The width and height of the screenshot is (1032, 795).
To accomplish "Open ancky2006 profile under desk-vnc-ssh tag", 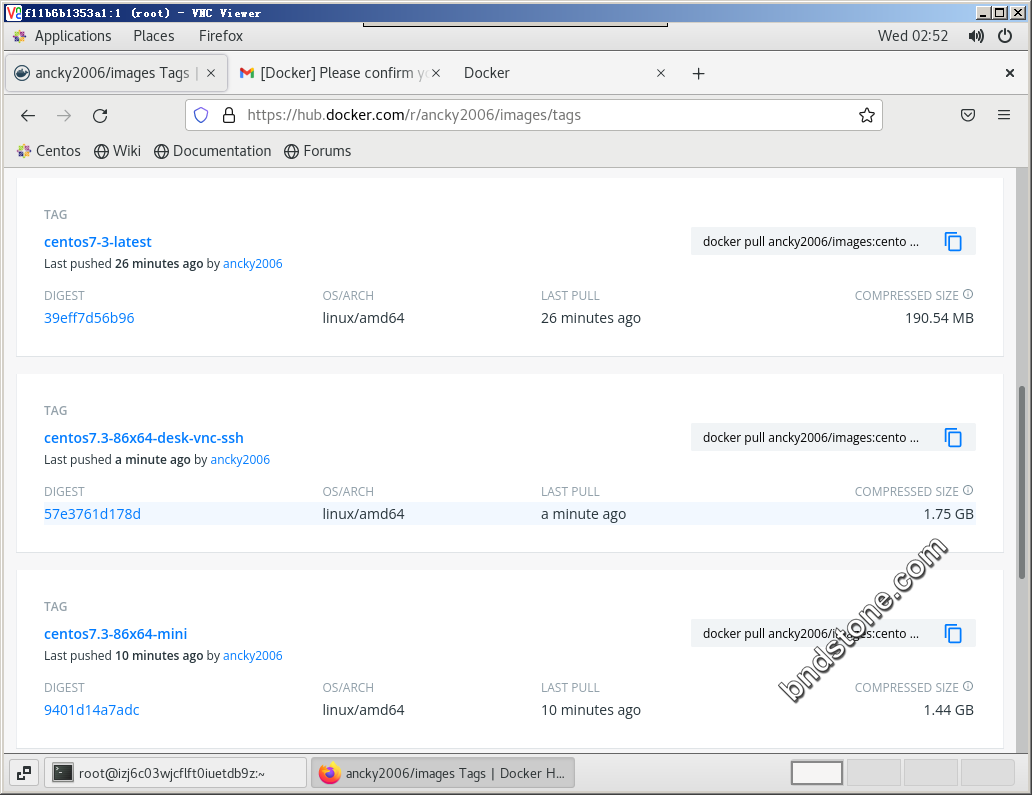I will tap(240, 460).
